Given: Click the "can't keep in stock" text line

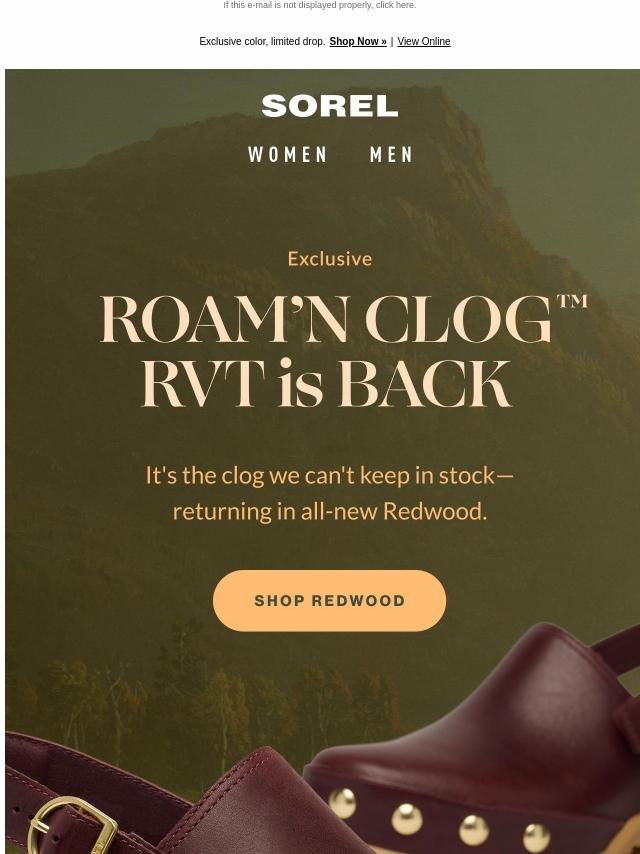Looking at the screenshot, I should pos(330,475).
